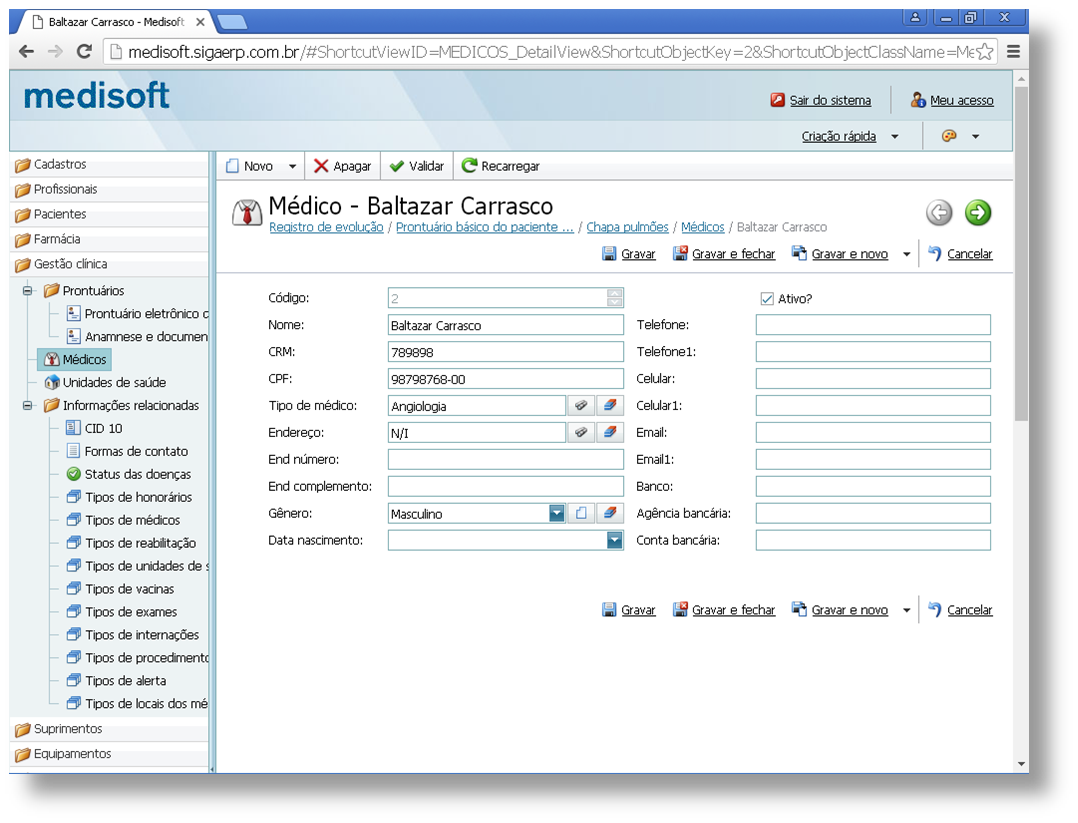
Task: Expand the Criação rápida dropdown arrow
Action: (x=894, y=137)
